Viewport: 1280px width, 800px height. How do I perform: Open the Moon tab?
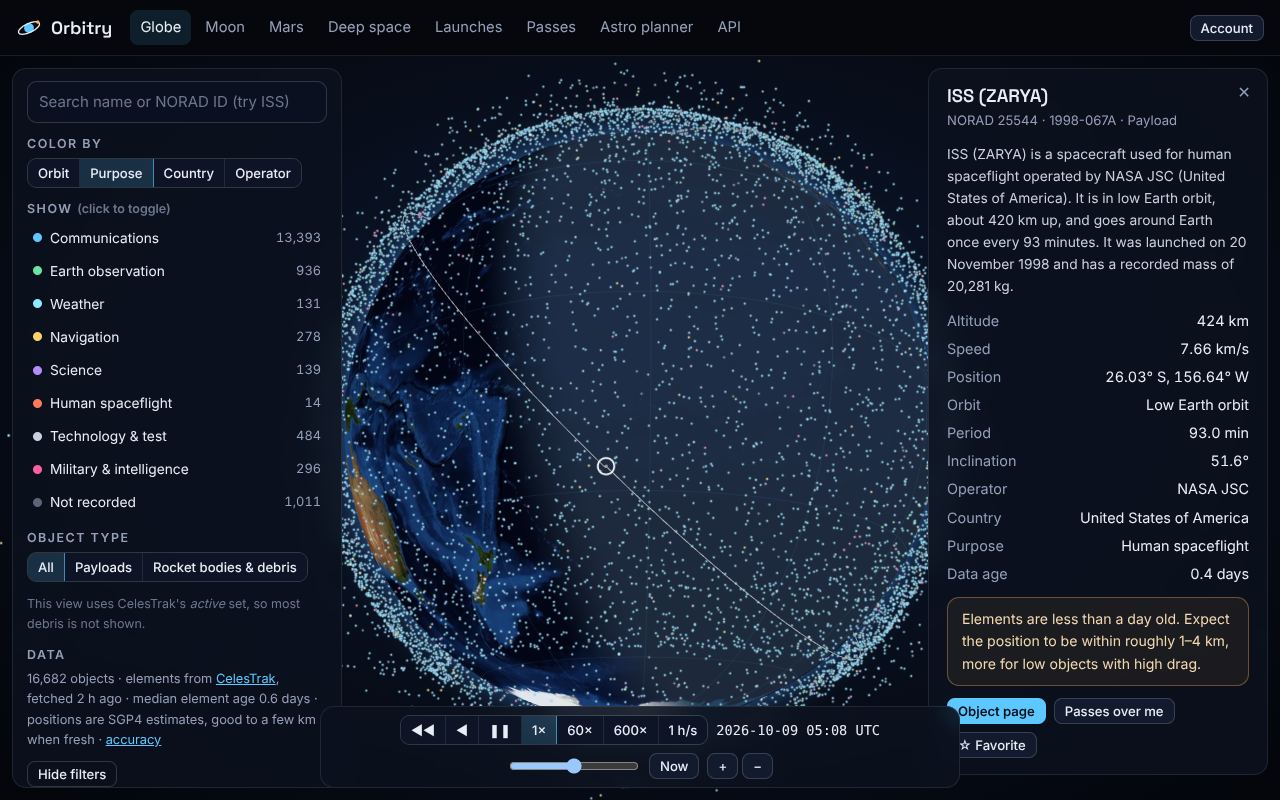pos(225,27)
